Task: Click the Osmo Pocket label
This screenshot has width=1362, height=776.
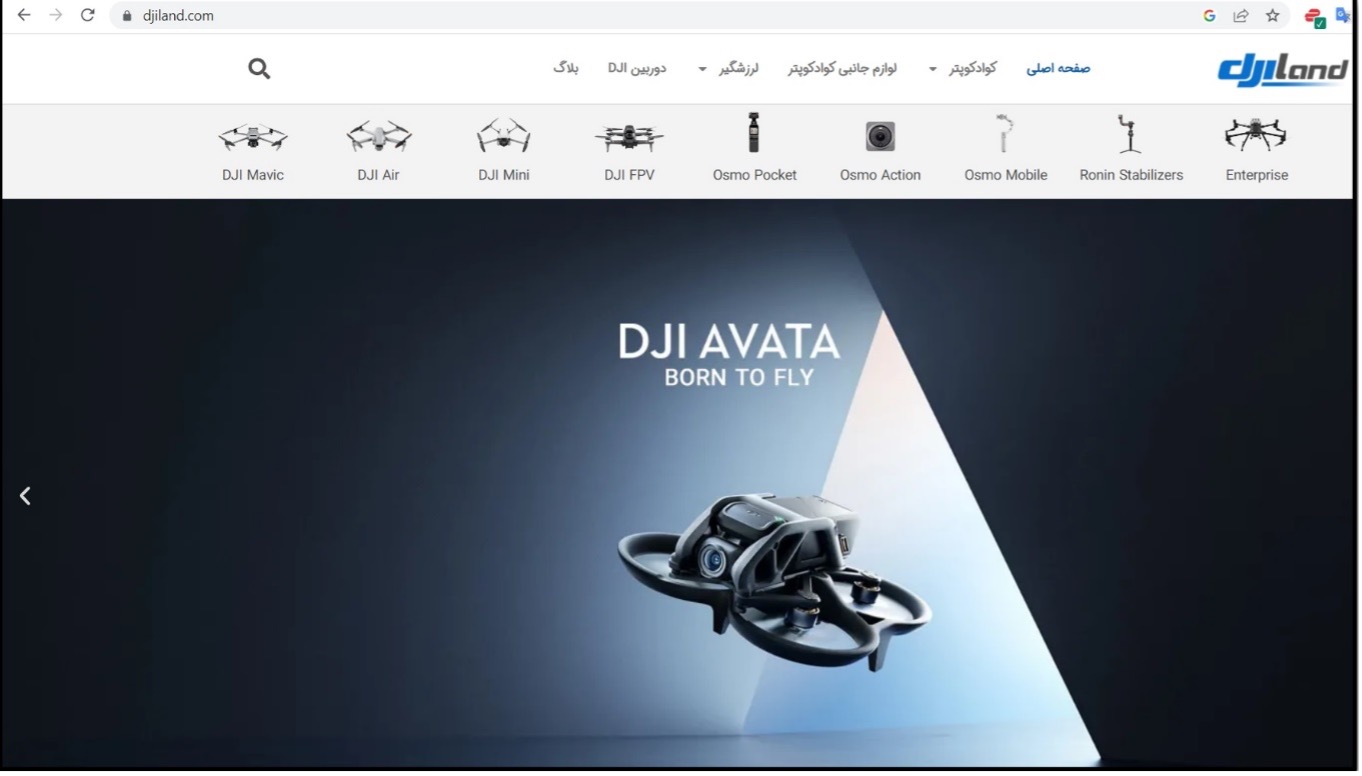Action: tap(755, 175)
